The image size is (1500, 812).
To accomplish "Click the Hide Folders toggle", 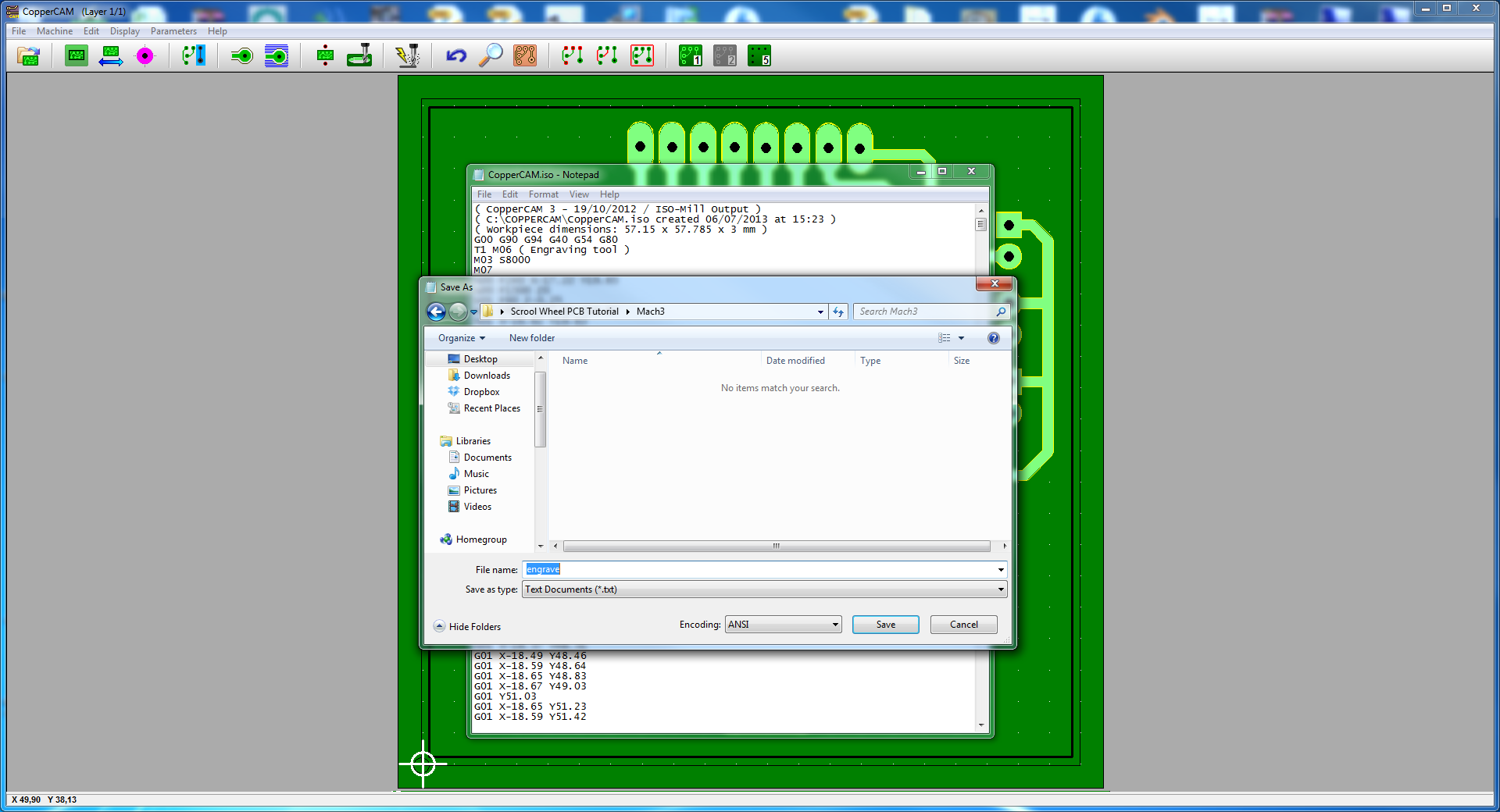I will [466, 626].
